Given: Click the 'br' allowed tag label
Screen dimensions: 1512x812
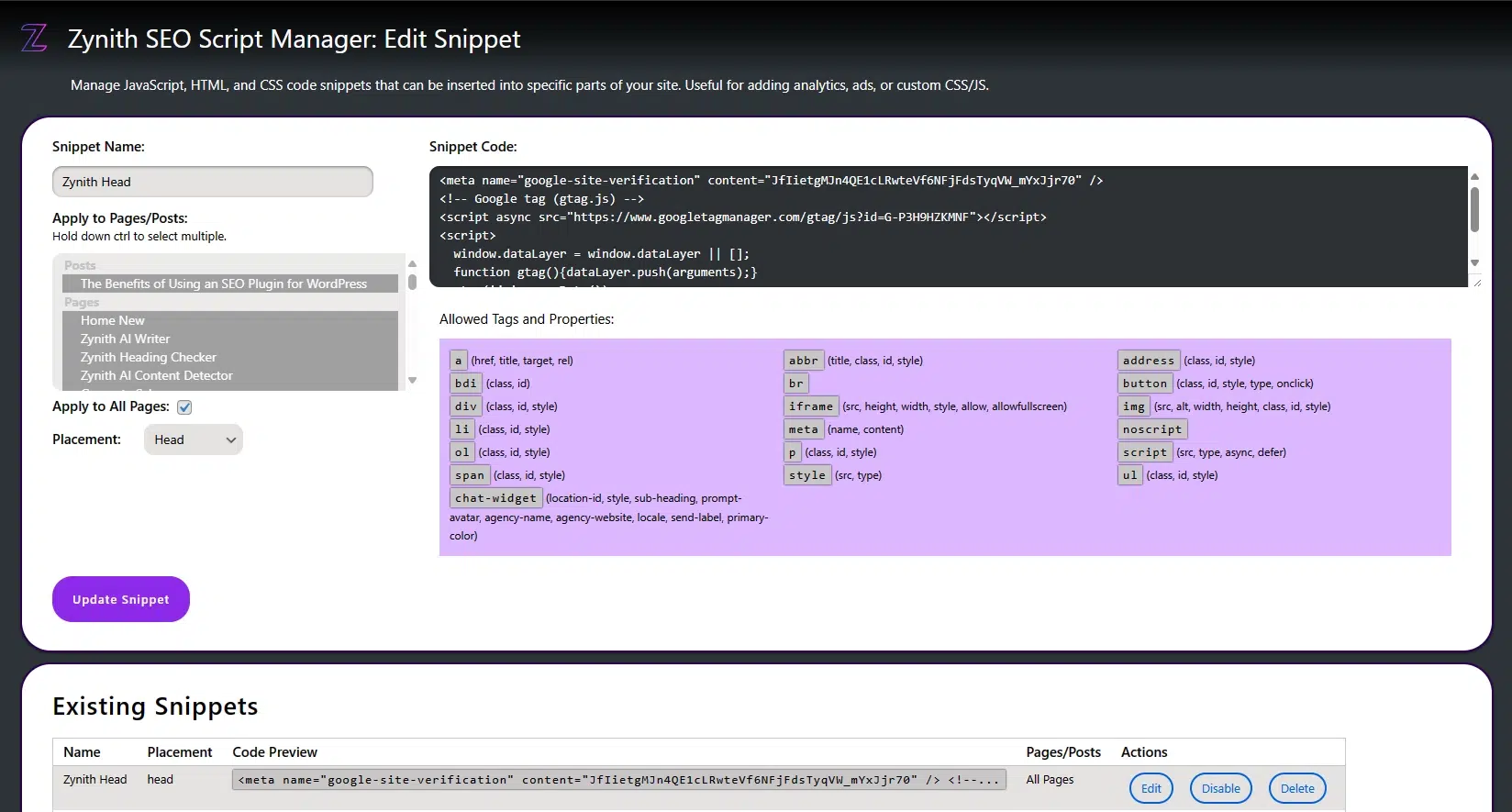Looking at the screenshot, I should point(796,384).
